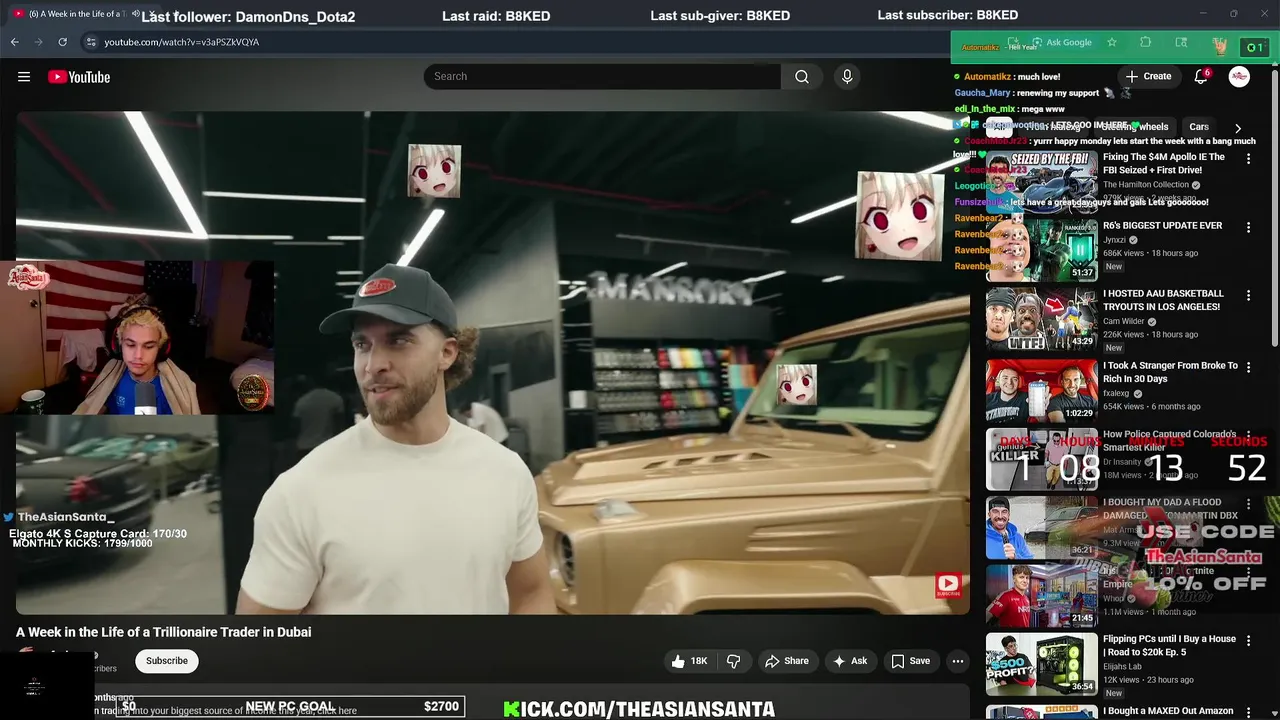
Task: Click the main video player
Action: point(492,362)
